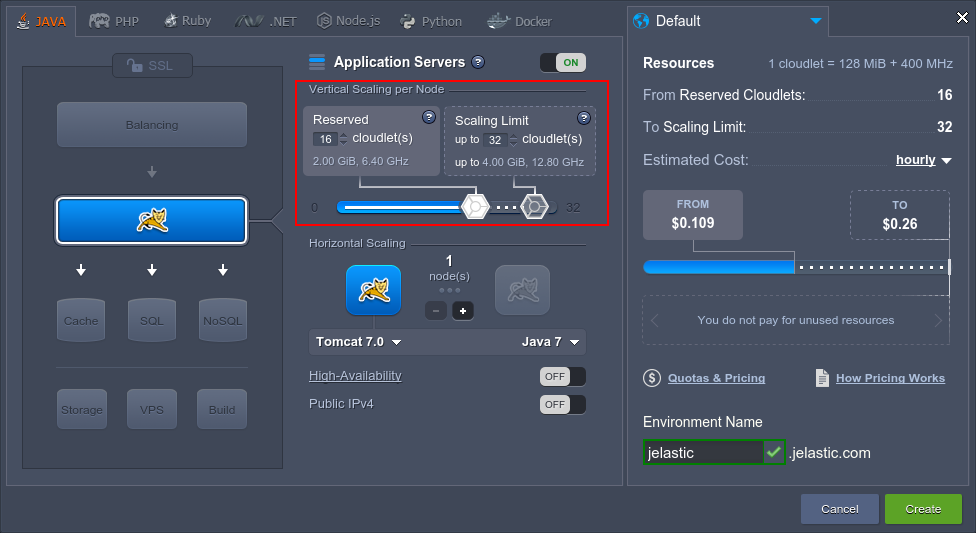This screenshot has width=976, height=533.
Task: Open Scaling Limit help icon
Action: tap(583, 118)
